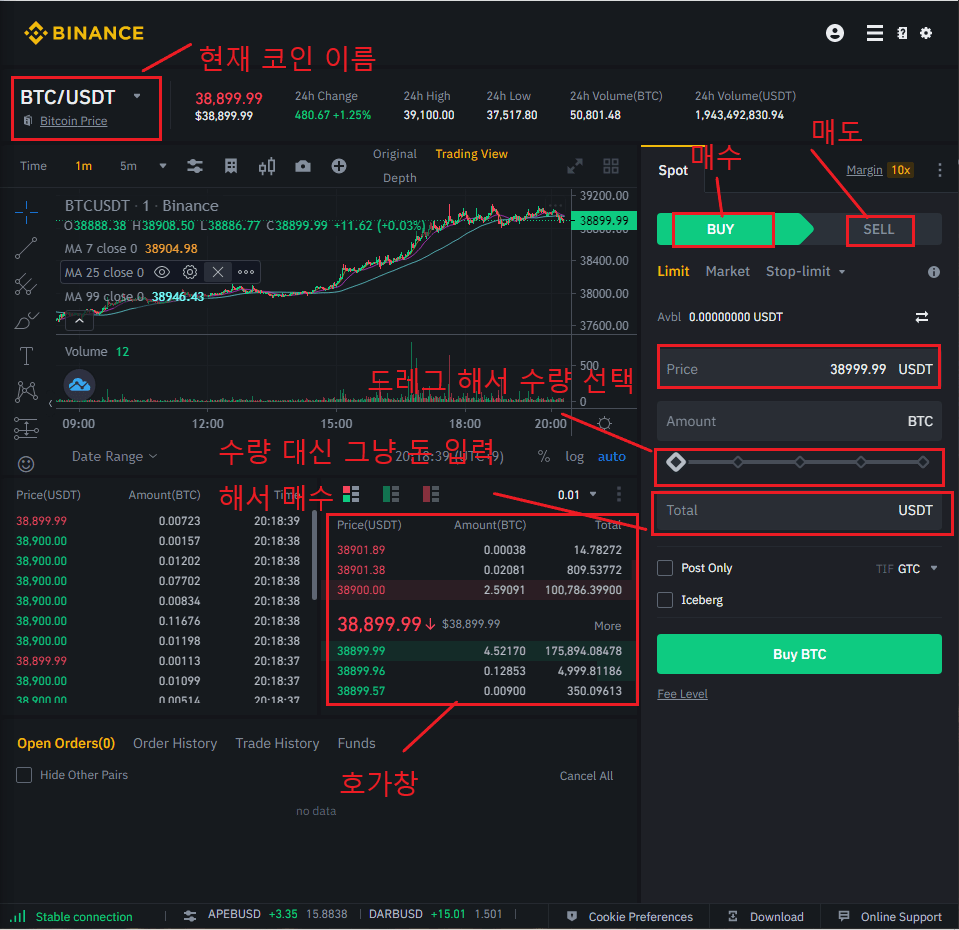This screenshot has width=959, height=930.
Task: Collapse the indicator legend chevron
Action: click(80, 320)
